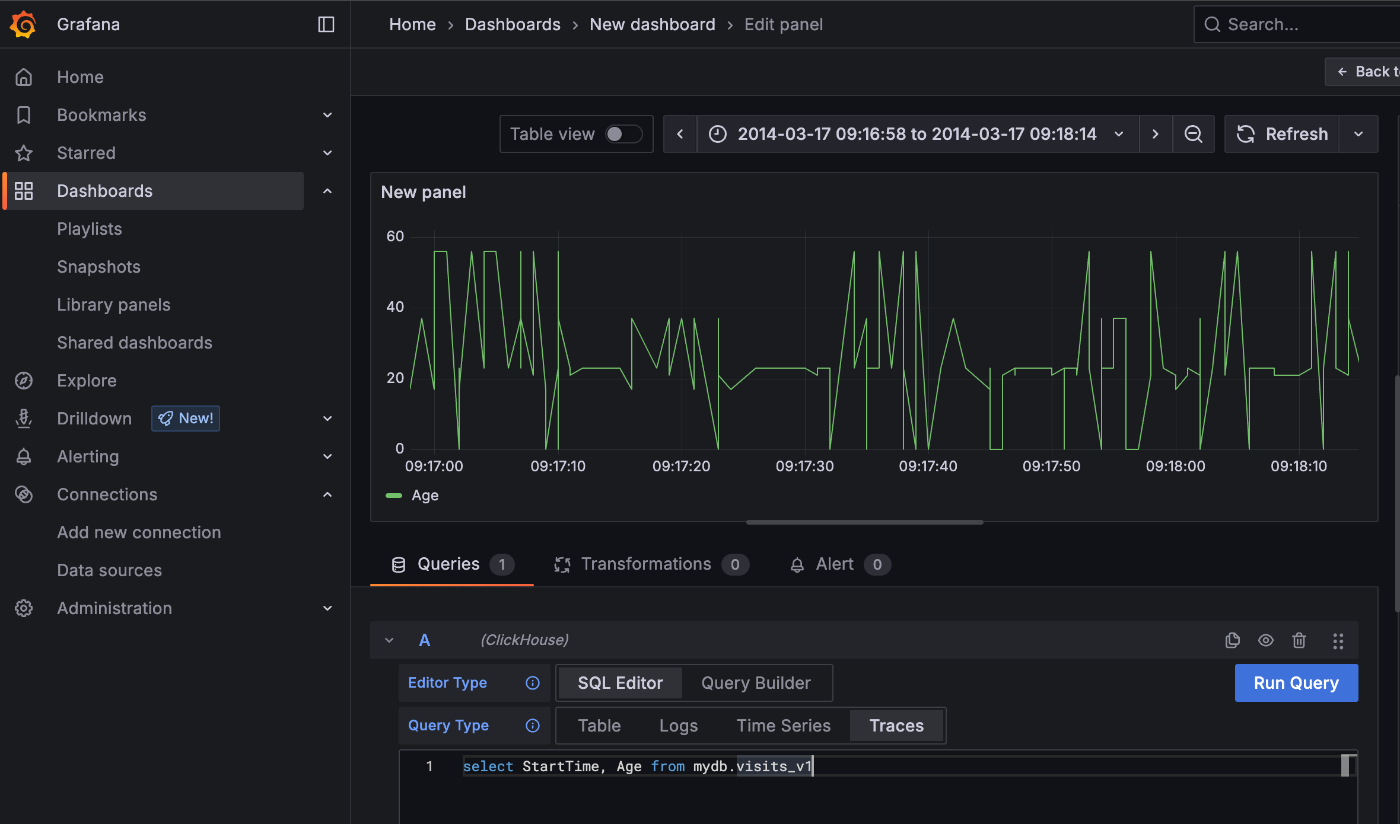1400x824 pixels.
Task: Toggle the Table view switch
Action: pos(624,134)
